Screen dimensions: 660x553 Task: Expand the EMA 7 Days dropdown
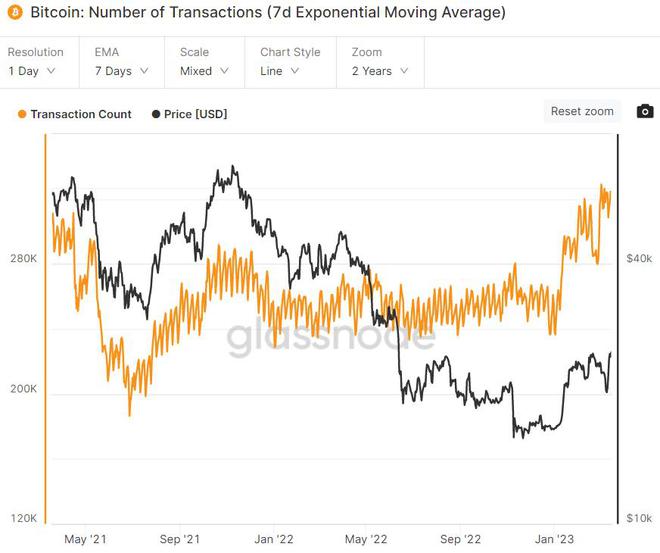click(x=119, y=71)
